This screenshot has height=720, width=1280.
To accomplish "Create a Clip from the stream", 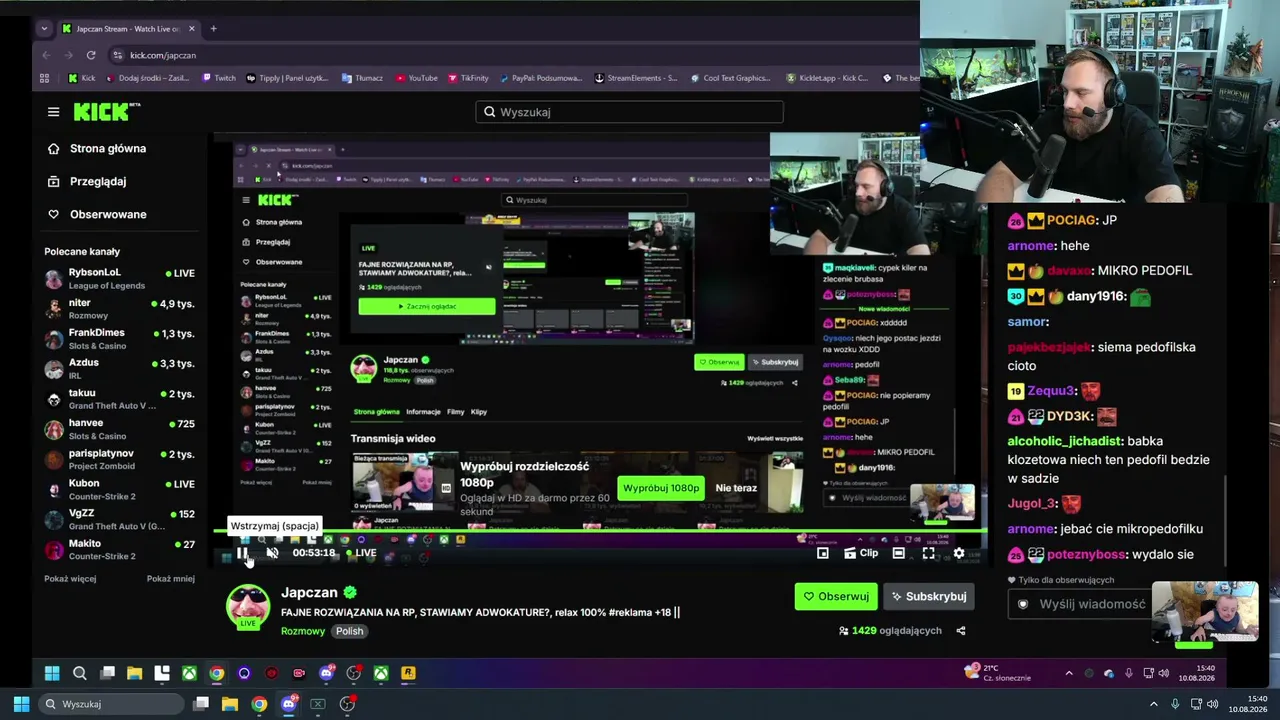I will [861, 553].
